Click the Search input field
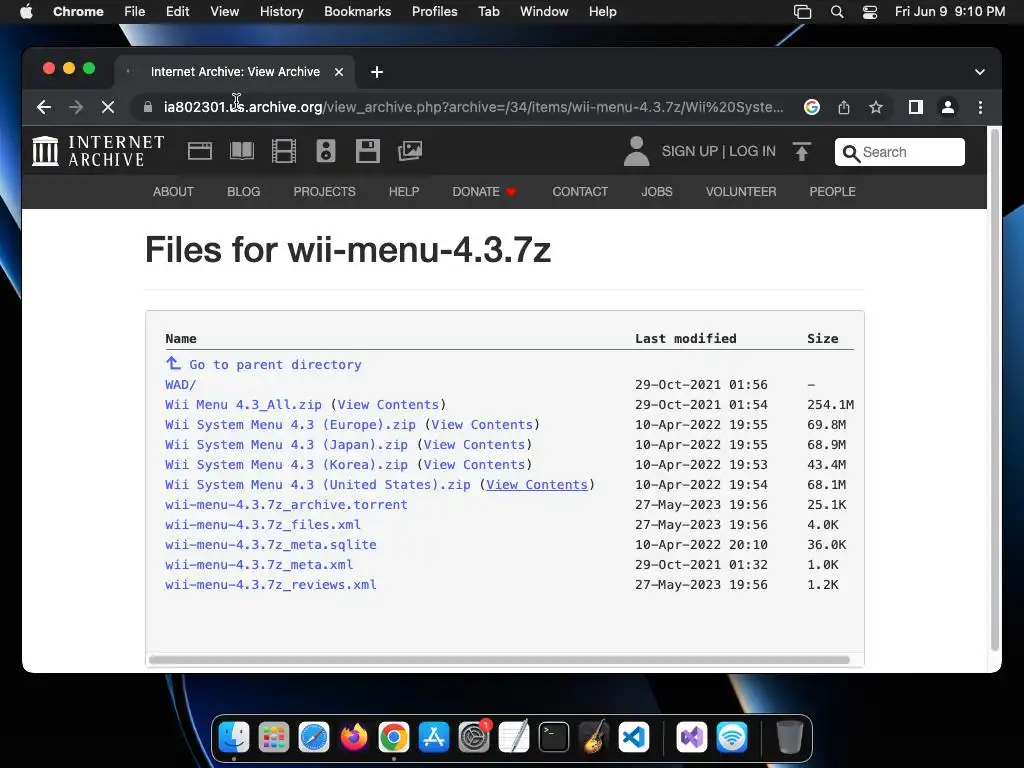Image resolution: width=1024 pixels, height=768 pixels. [x=899, y=152]
